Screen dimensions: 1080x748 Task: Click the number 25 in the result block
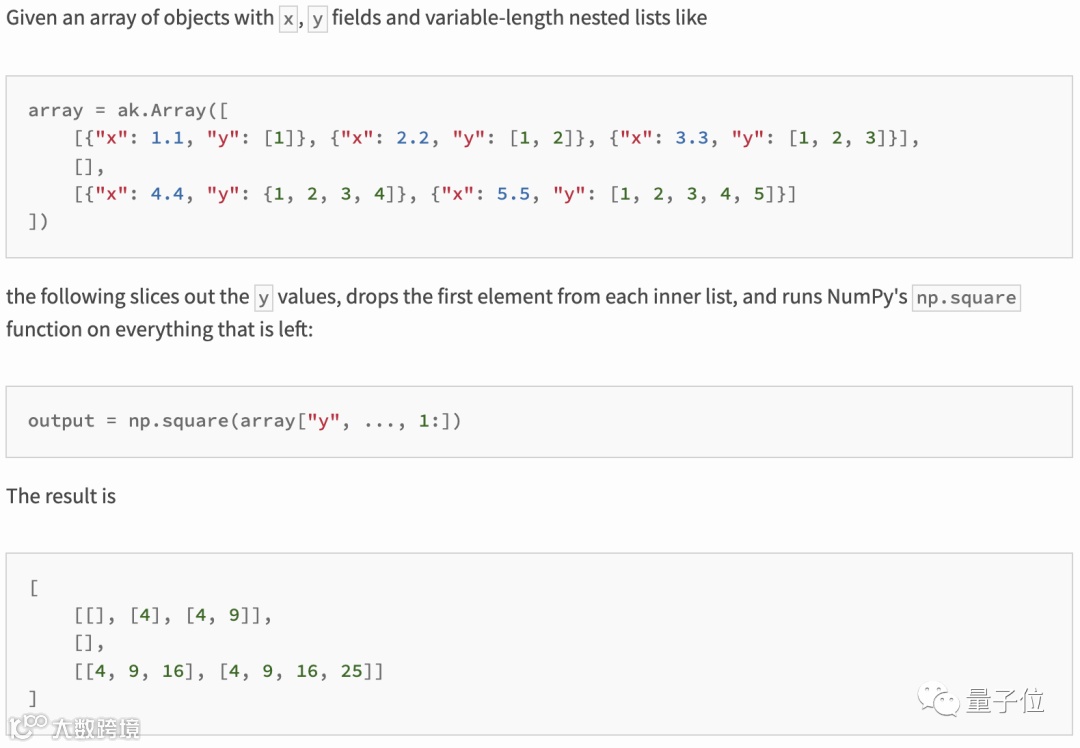(x=351, y=671)
